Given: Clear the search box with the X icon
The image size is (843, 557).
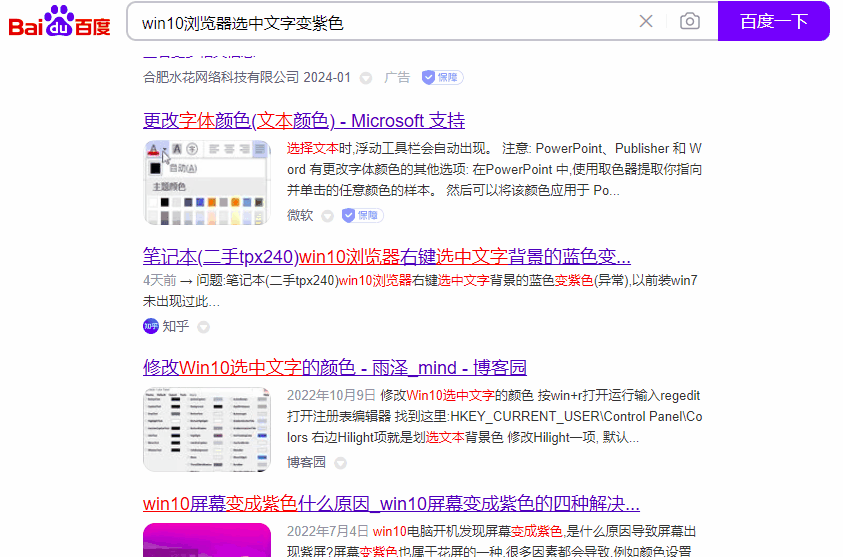Looking at the screenshot, I should pos(646,22).
